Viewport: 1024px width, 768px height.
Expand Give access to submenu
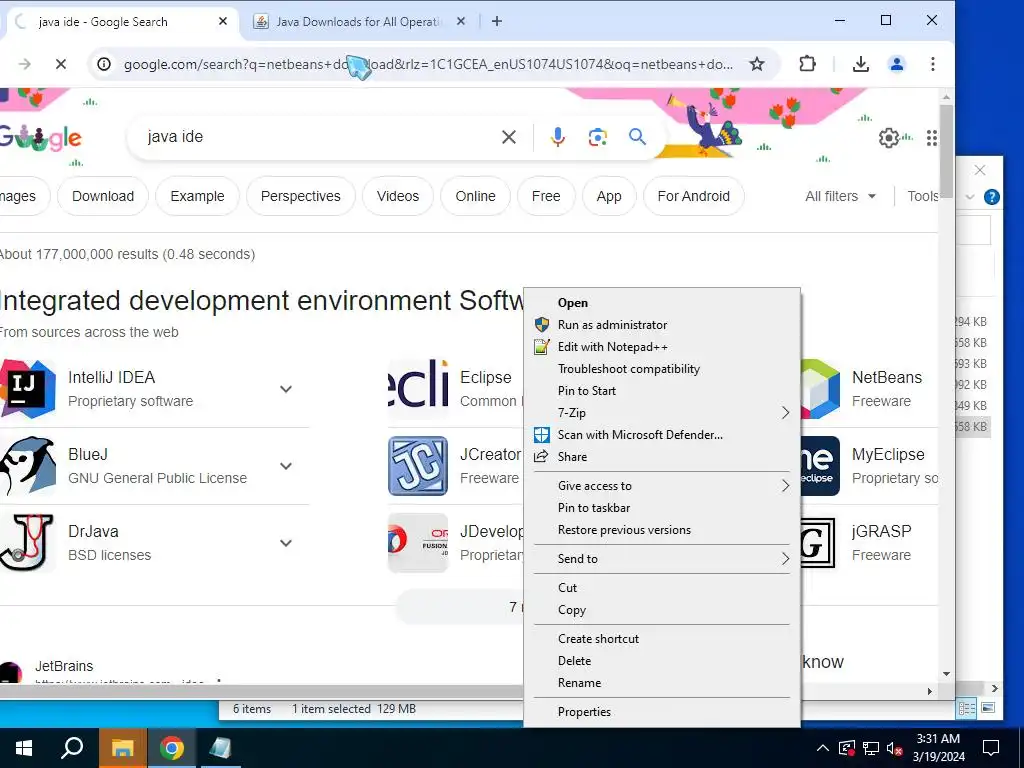(x=662, y=486)
